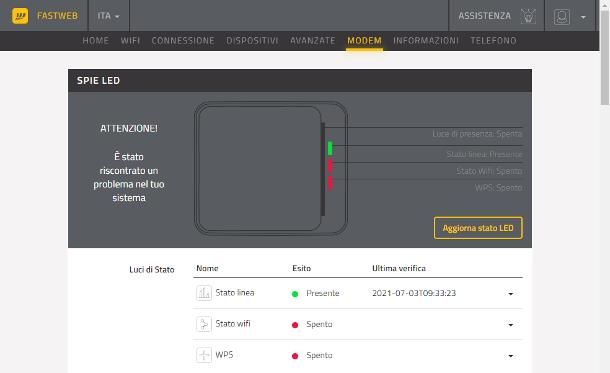Click the red dot in Stato wifi row
The width and height of the screenshot is (610, 373).
[295, 325]
